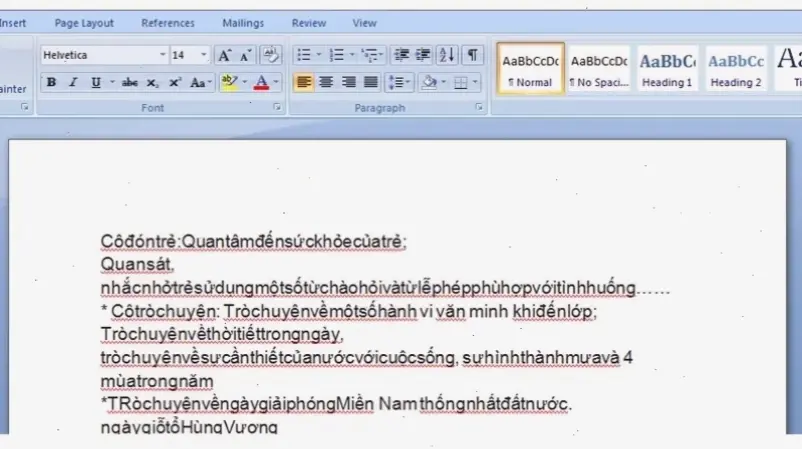This screenshot has height=449, width=802.
Task: Open the Page Layout tab
Action: (x=84, y=23)
